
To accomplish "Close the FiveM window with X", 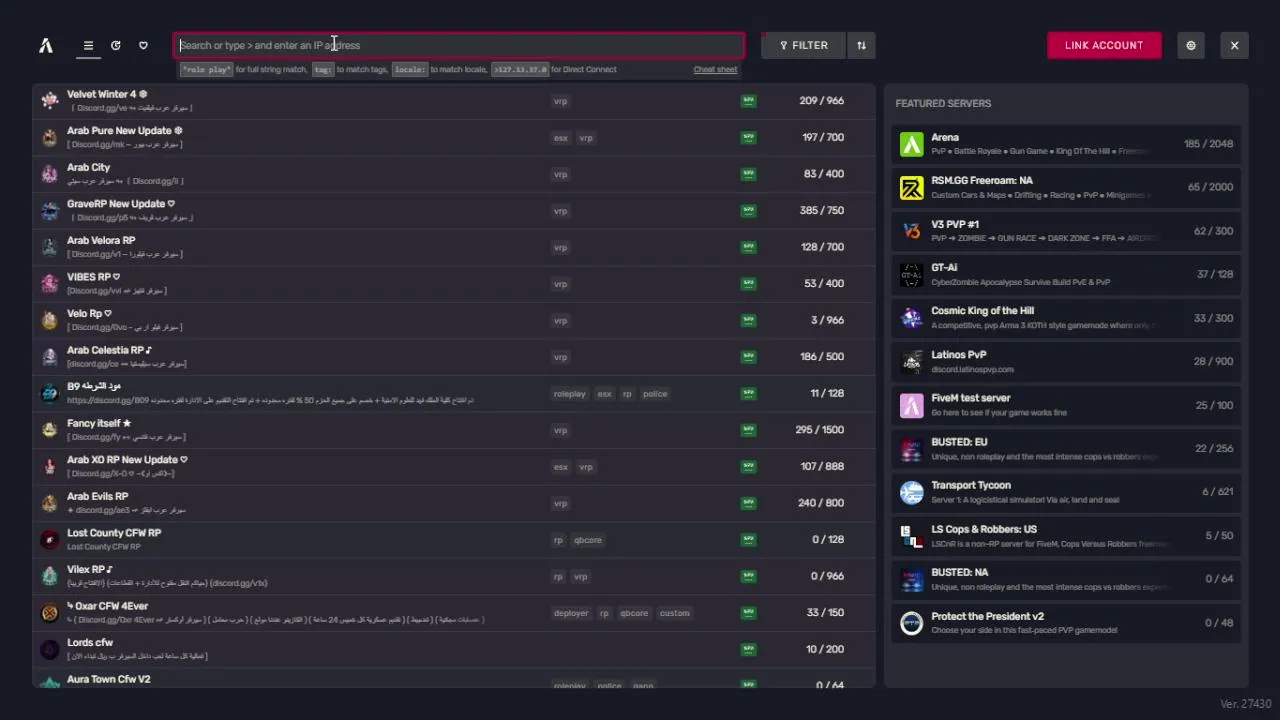I will [1234, 45].
